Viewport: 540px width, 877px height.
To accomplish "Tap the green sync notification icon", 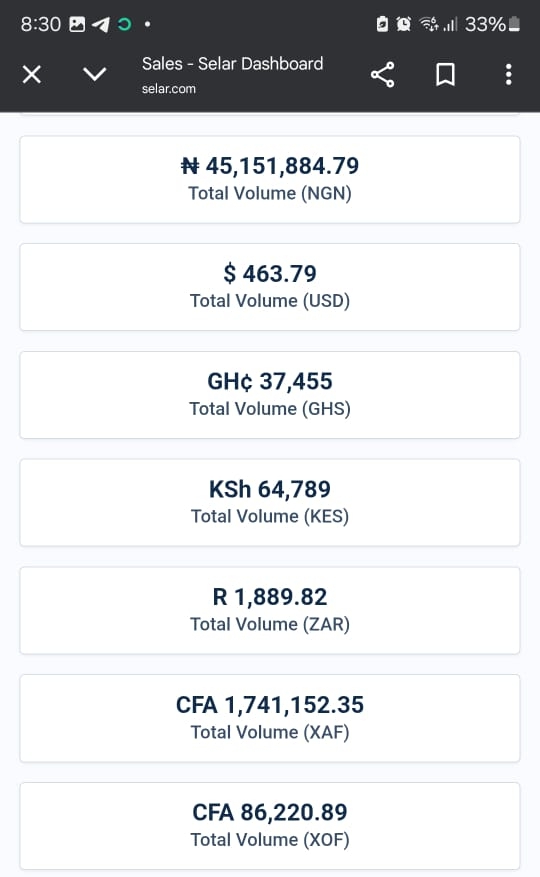I will 124,24.
